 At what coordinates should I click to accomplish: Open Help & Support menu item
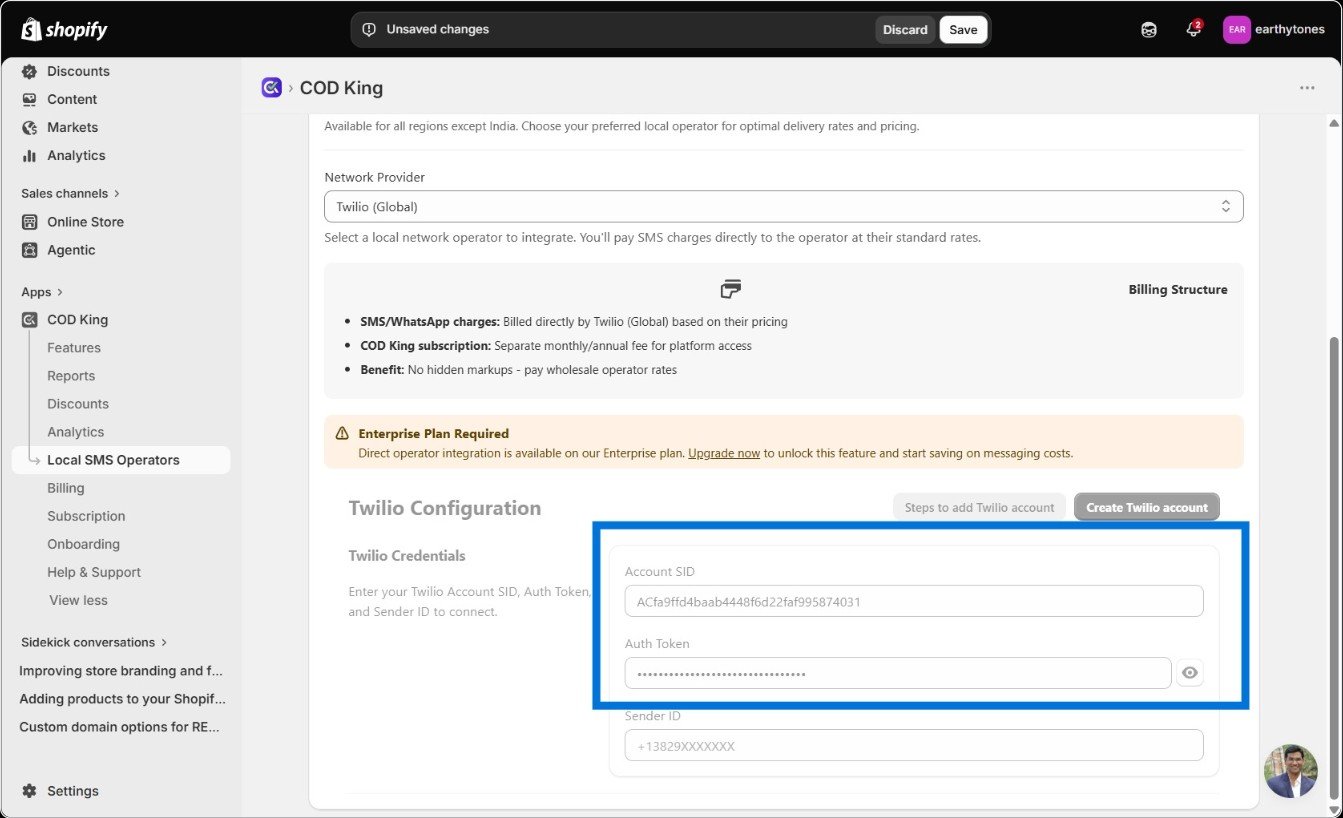tap(94, 572)
